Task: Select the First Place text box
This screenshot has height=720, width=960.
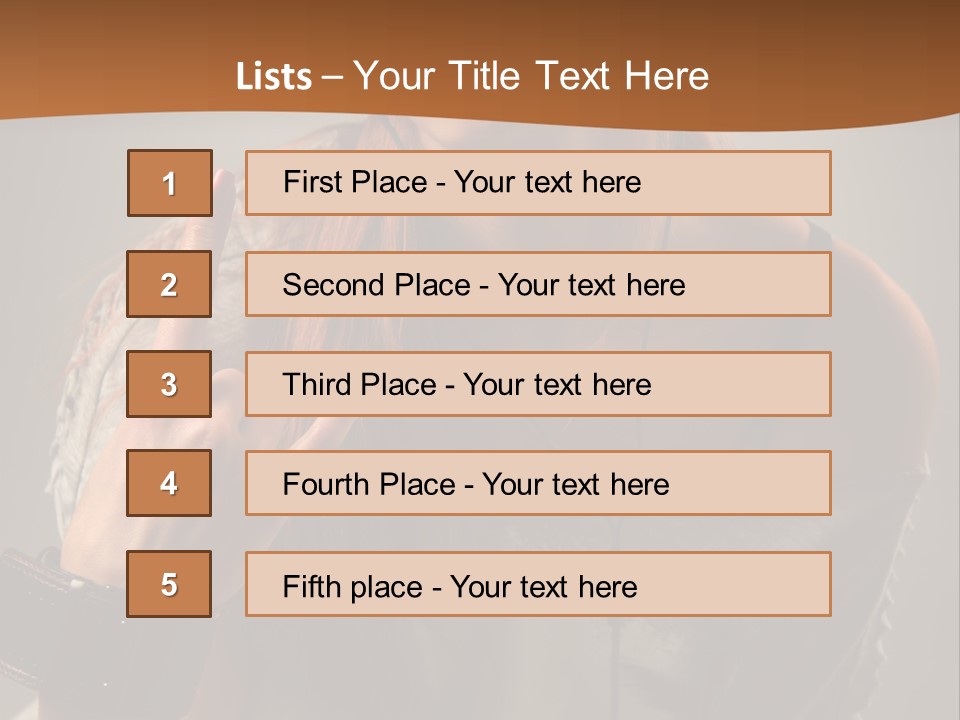Action: (x=538, y=183)
